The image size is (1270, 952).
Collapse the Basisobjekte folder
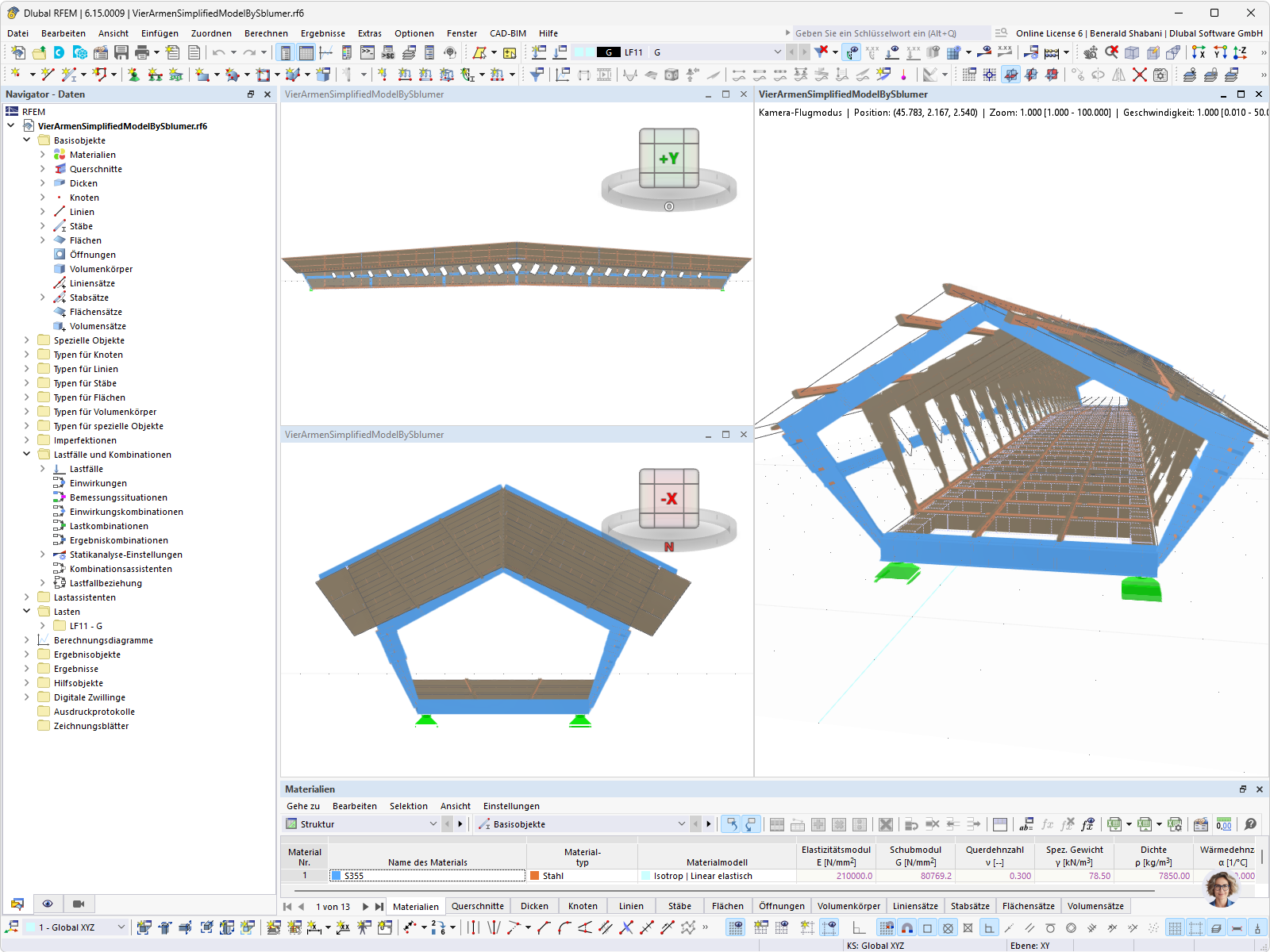[x=27, y=140]
